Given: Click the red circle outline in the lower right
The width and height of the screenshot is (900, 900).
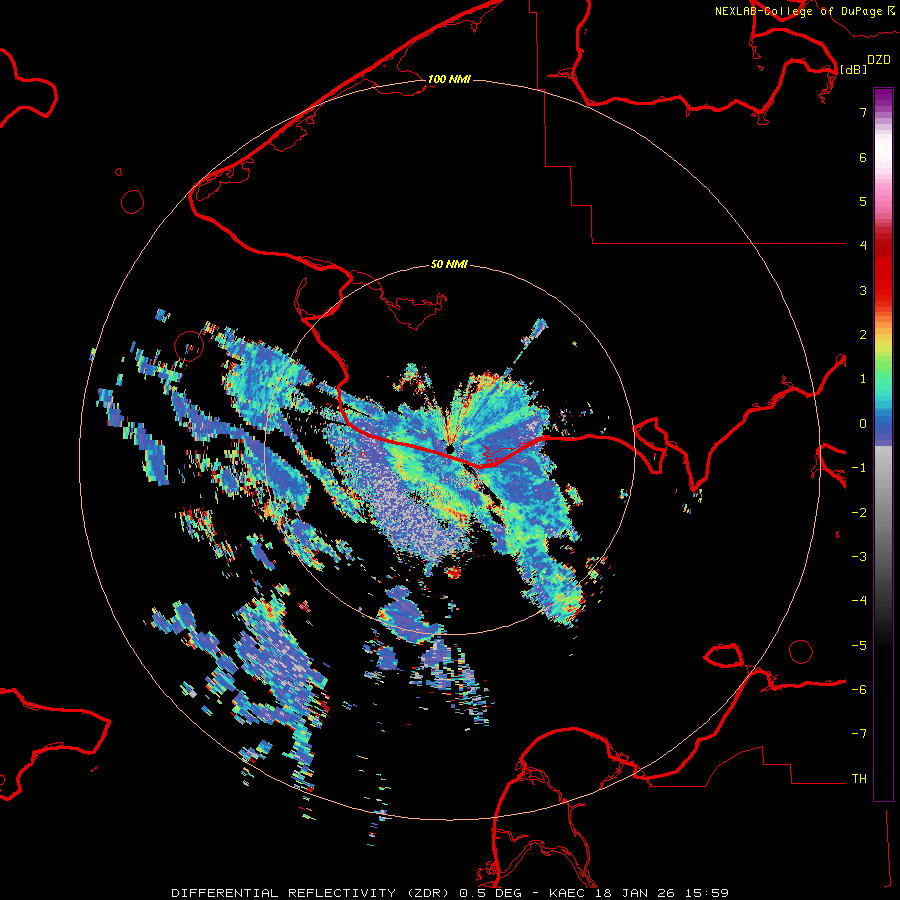Looking at the screenshot, I should click(801, 651).
